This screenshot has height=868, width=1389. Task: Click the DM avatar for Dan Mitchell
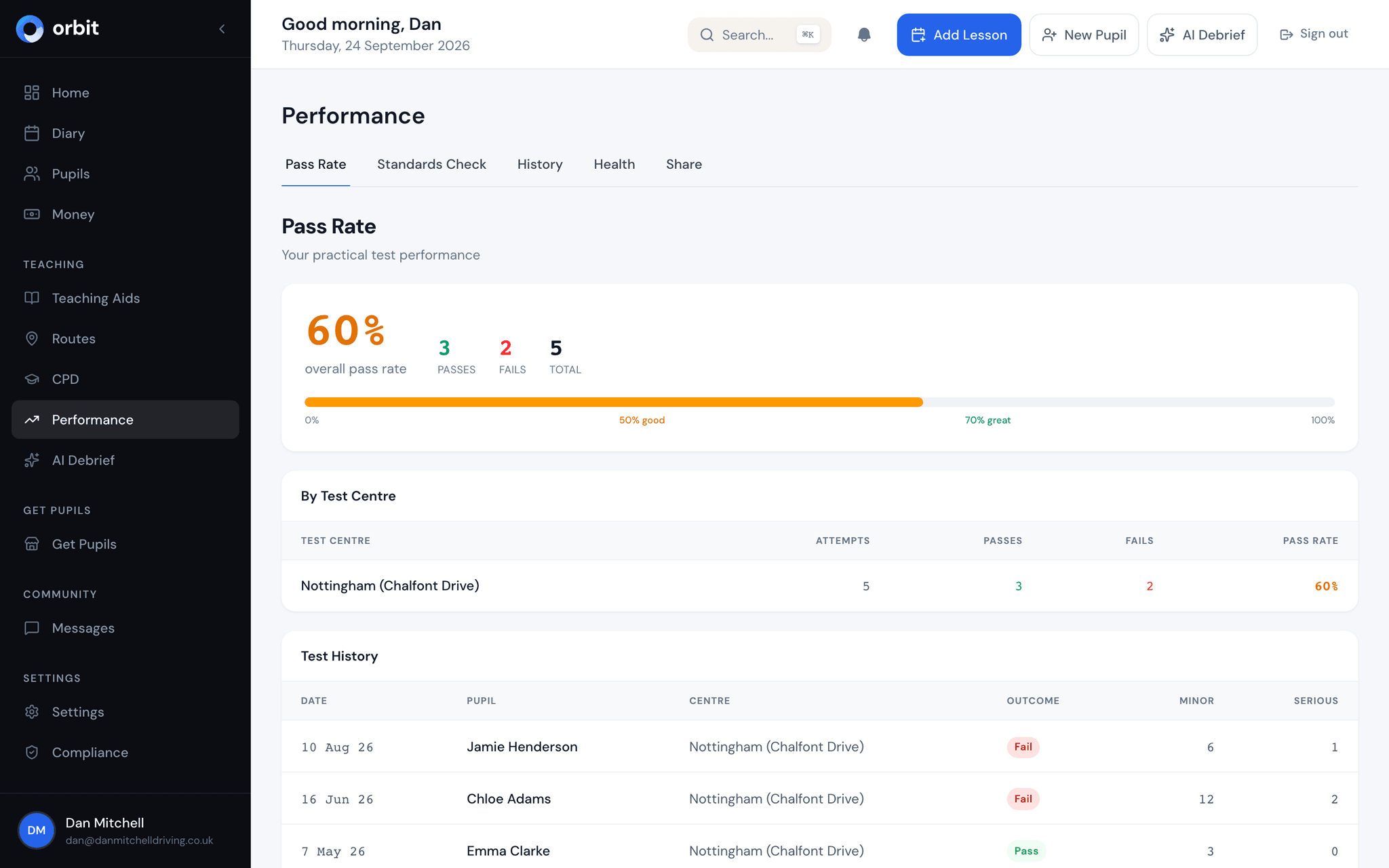[x=37, y=831]
